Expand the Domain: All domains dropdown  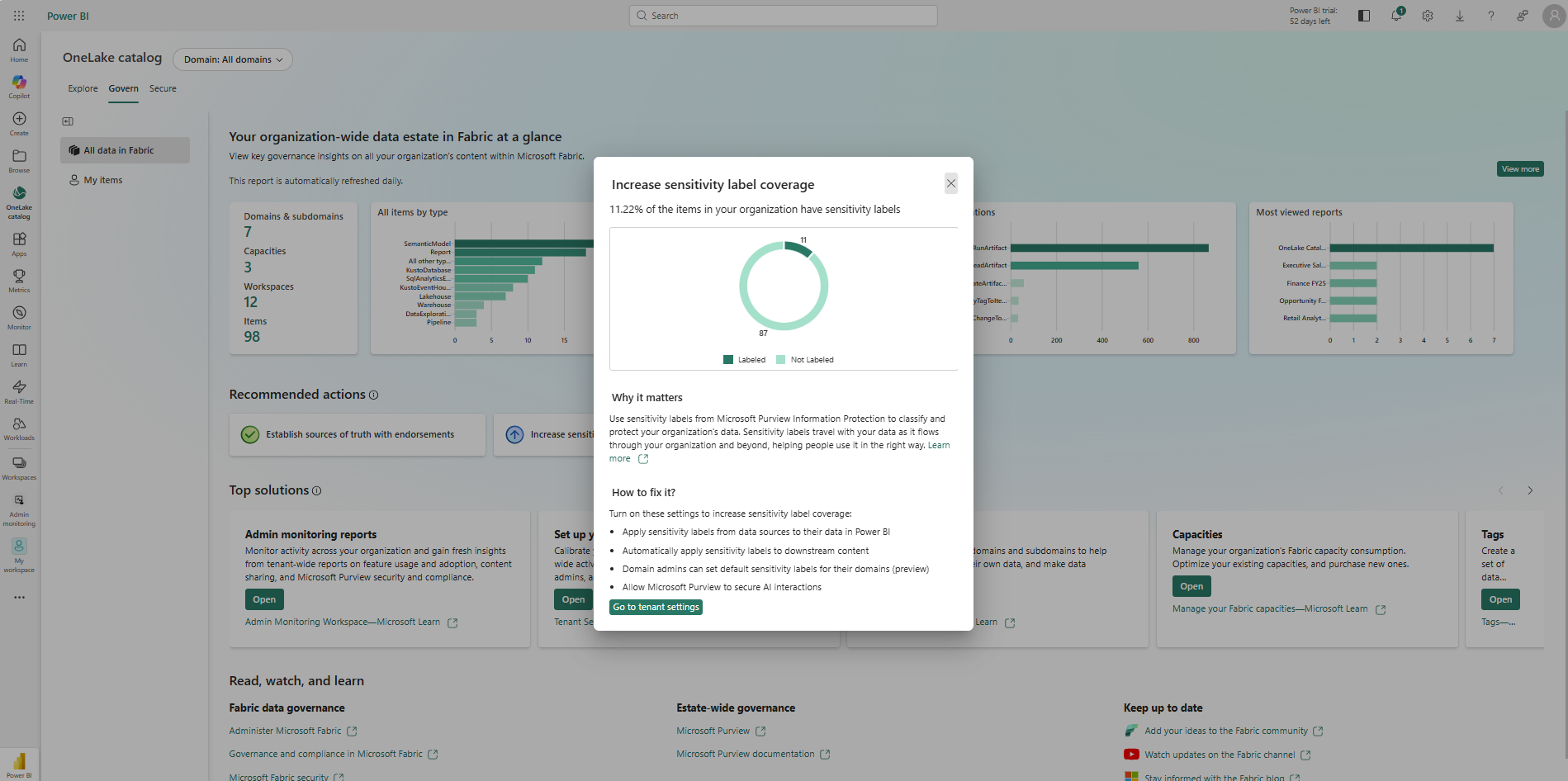pos(233,59)
